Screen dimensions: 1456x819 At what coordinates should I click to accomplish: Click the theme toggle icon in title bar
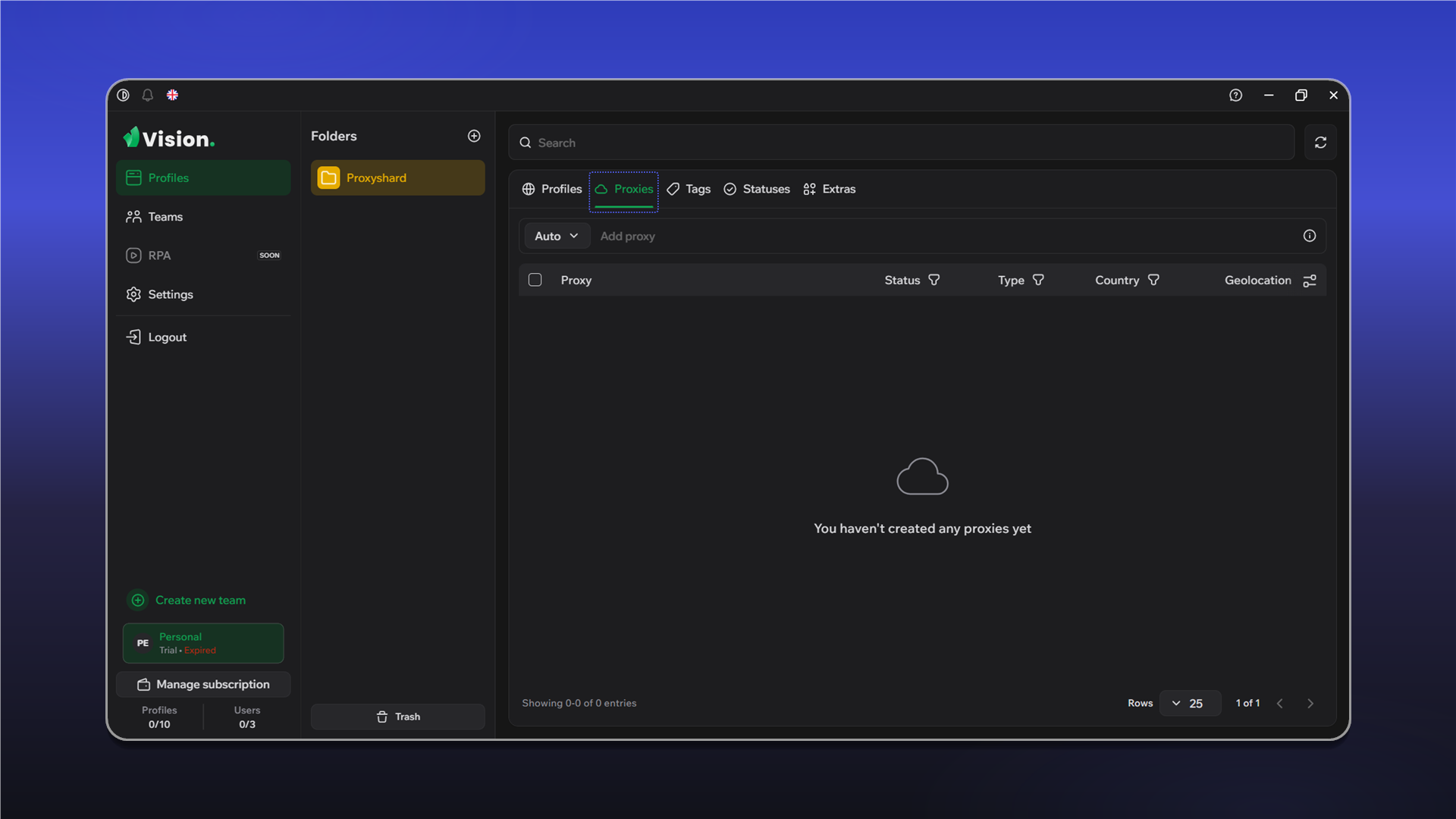click(x=124, y=95)
